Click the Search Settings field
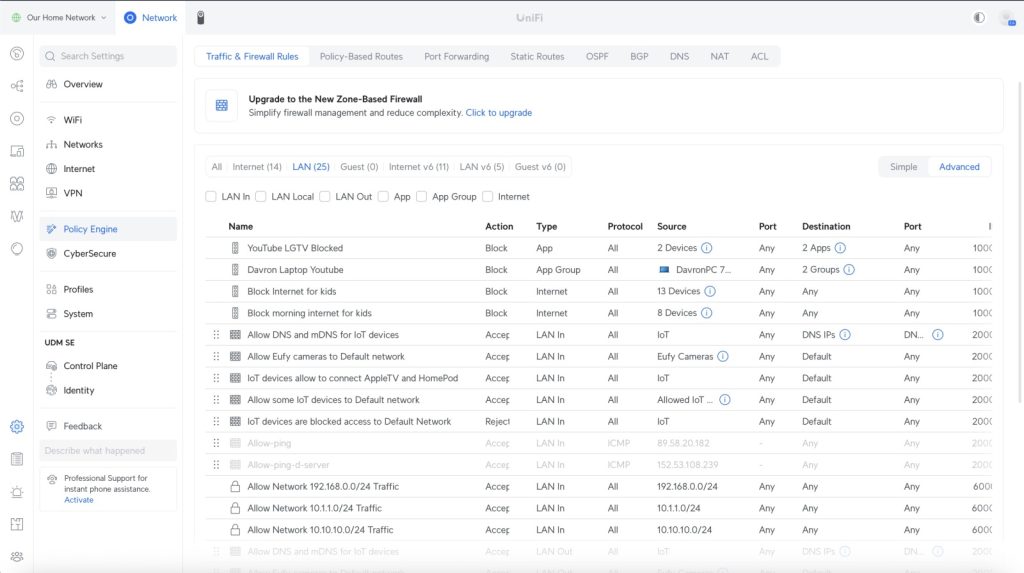 pyautogui.click(x=108, y=56)
